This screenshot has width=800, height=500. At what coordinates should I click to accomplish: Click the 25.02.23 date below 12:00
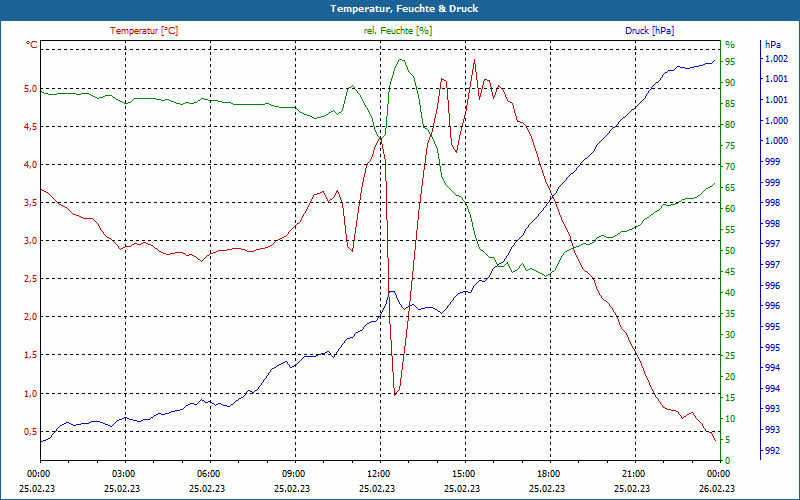(x=378, y=488)
